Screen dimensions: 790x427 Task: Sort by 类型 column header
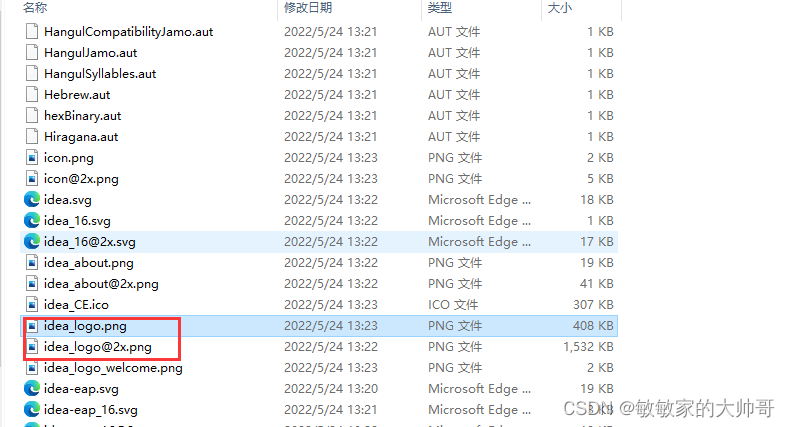[x=440, y=8]
